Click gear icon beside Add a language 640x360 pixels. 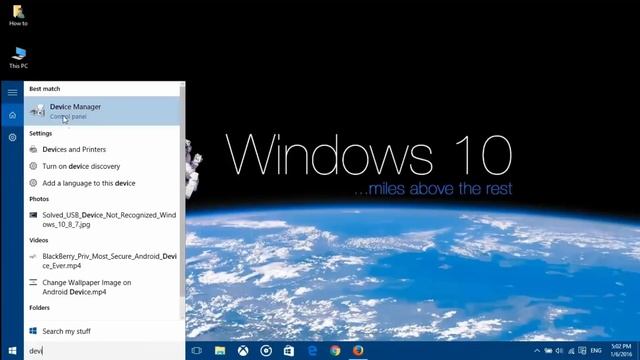(x=33, y=183)
